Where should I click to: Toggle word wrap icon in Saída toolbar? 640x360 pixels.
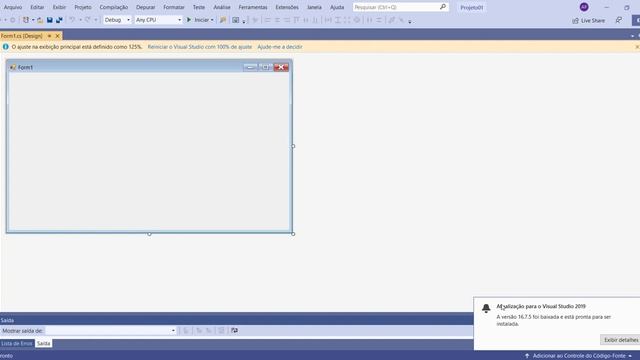pyautogui.click(x=234, y=331)
